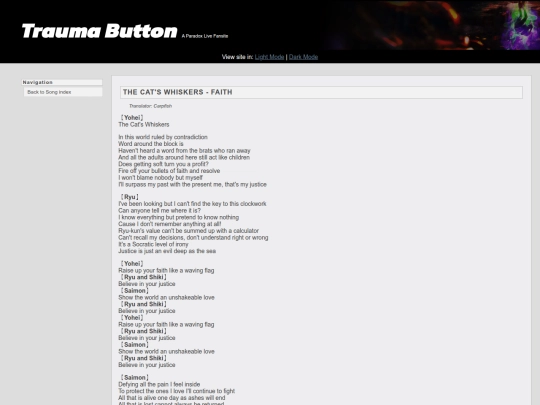Click the 'THE CAT'S WHISKERS - FAITH' title
Image resolution: width=540 pixels, height=405 pixels.
tap(177, 92)
